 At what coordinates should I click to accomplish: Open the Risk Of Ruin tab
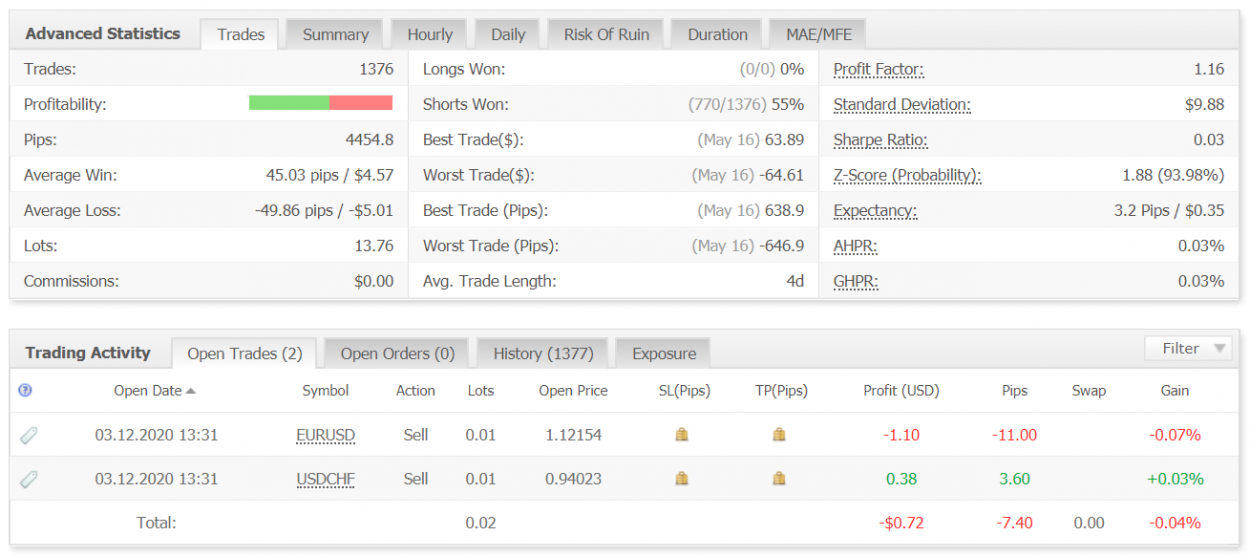click(606, 34)
